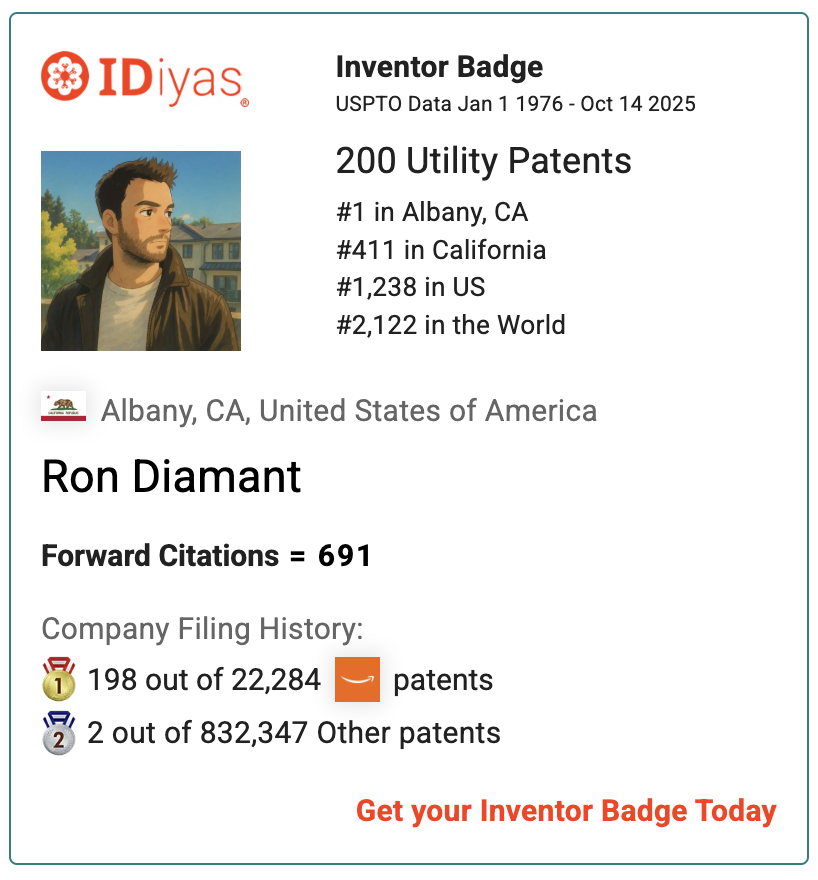The image size is (818, 880).
Task: Click the IDiyas flower logo icon
Action: (67, 77)
